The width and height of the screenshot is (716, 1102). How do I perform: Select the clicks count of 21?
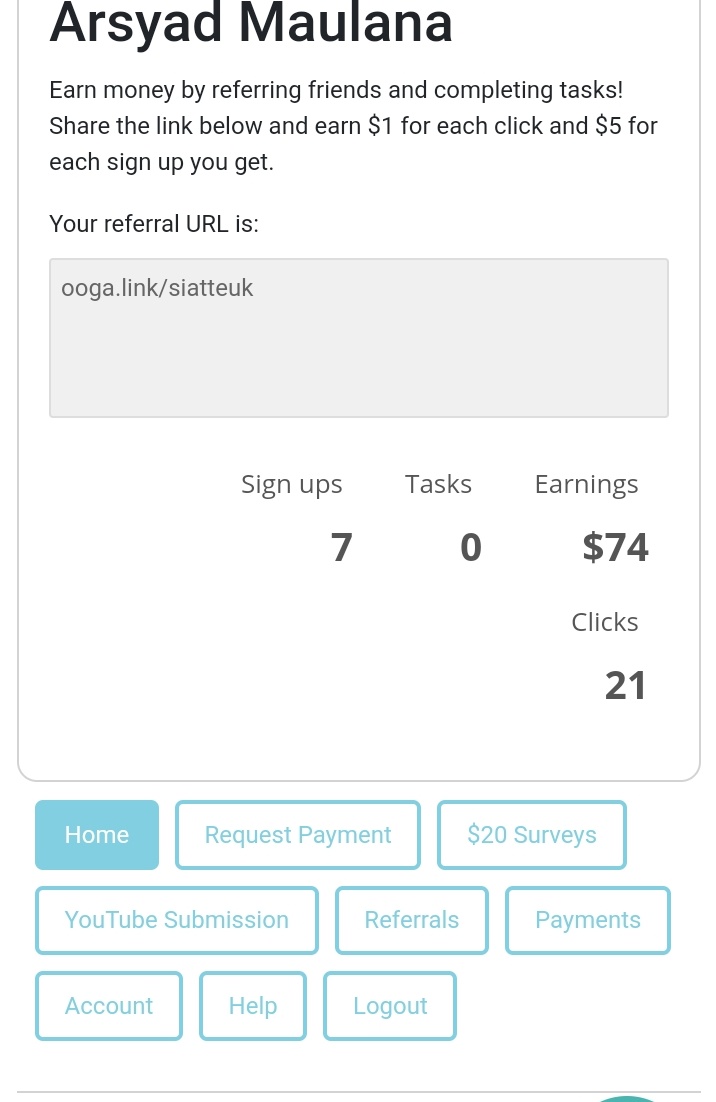coord(625,686)
